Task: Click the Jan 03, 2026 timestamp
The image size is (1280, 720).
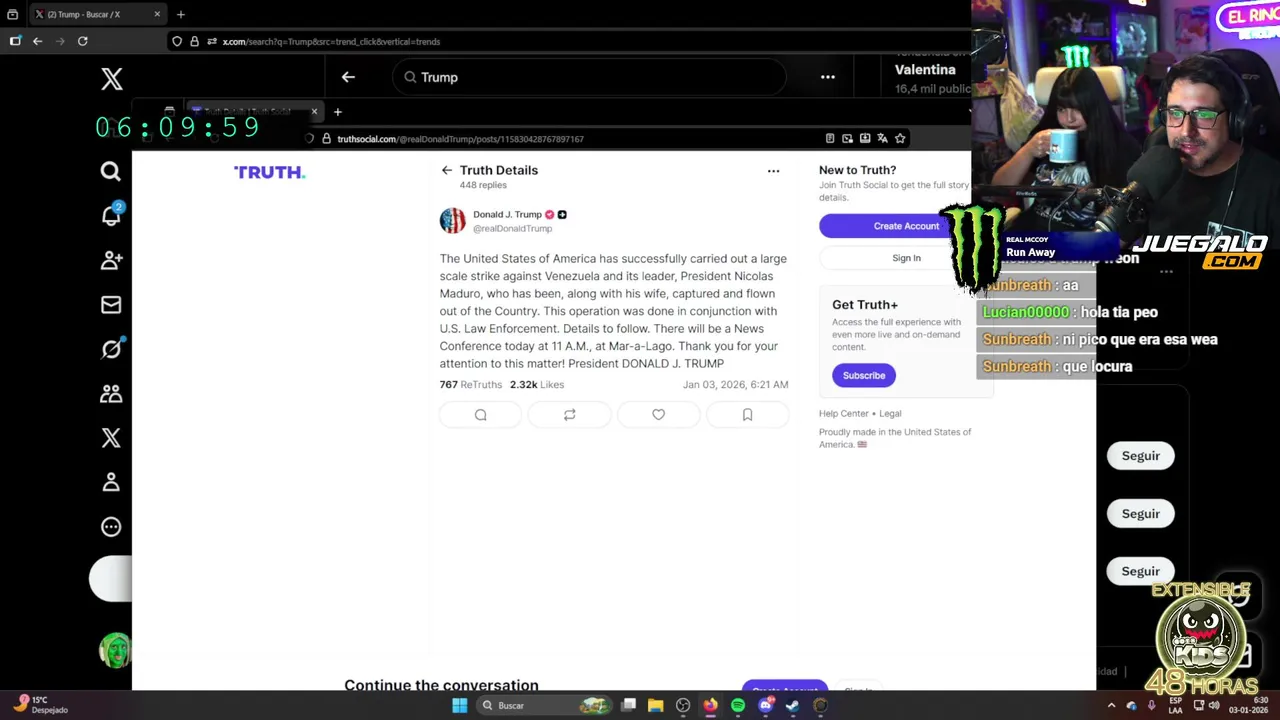Action: click(735, 385)
